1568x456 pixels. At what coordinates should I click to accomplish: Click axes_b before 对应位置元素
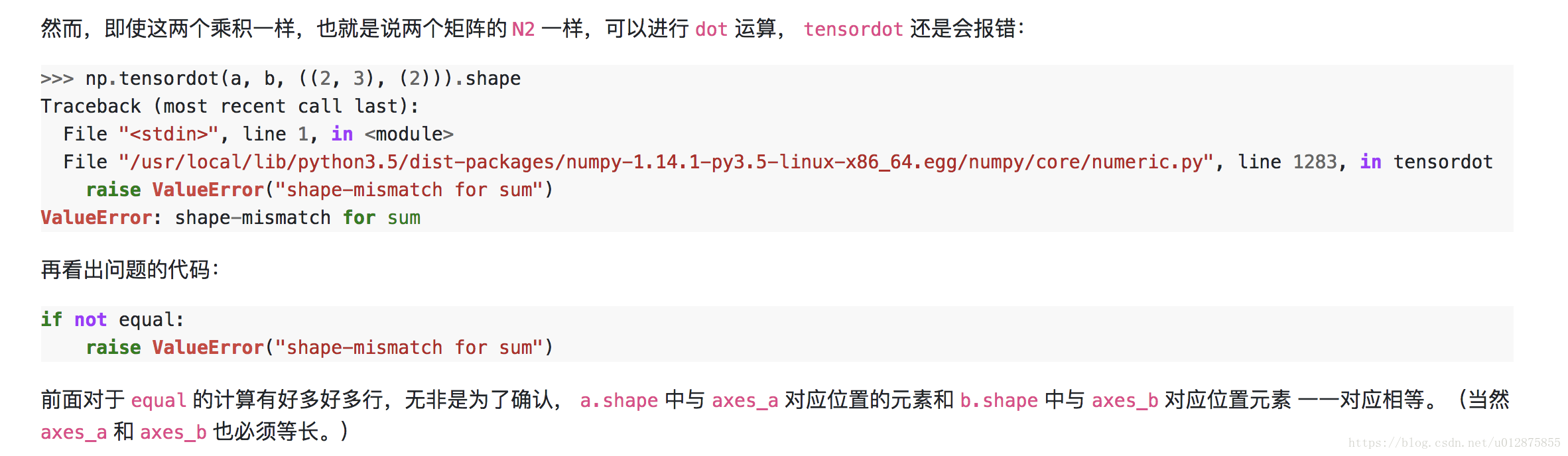point(1124,400)
